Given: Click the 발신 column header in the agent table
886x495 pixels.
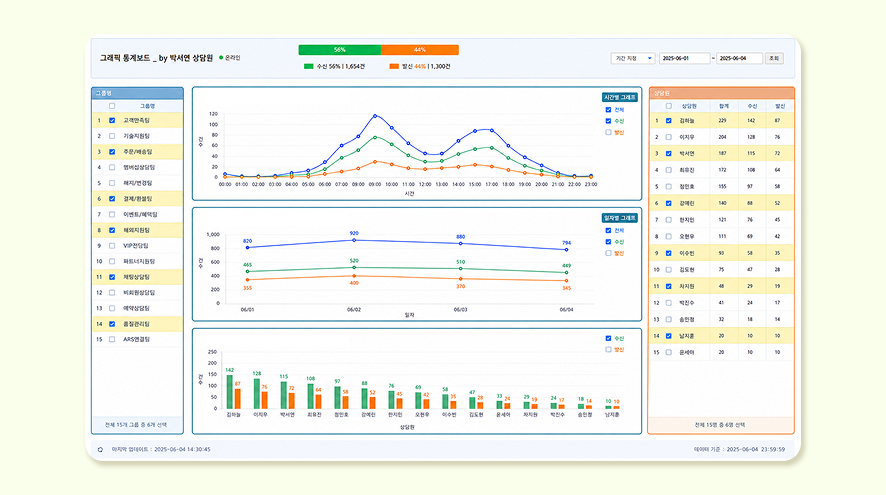Looking at the screenshot, I should click(x=780, y=106).
